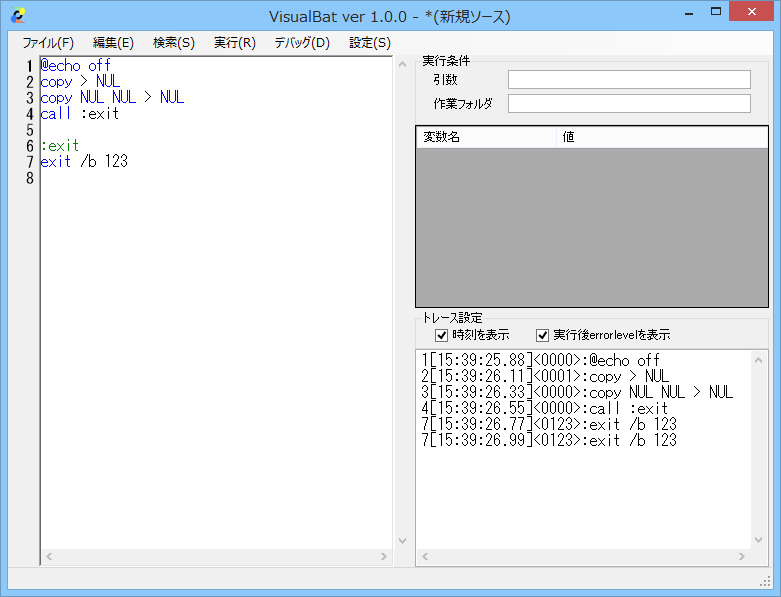
Task: Open the デバッグ(D) menu
Action: (x=302, y=43)
